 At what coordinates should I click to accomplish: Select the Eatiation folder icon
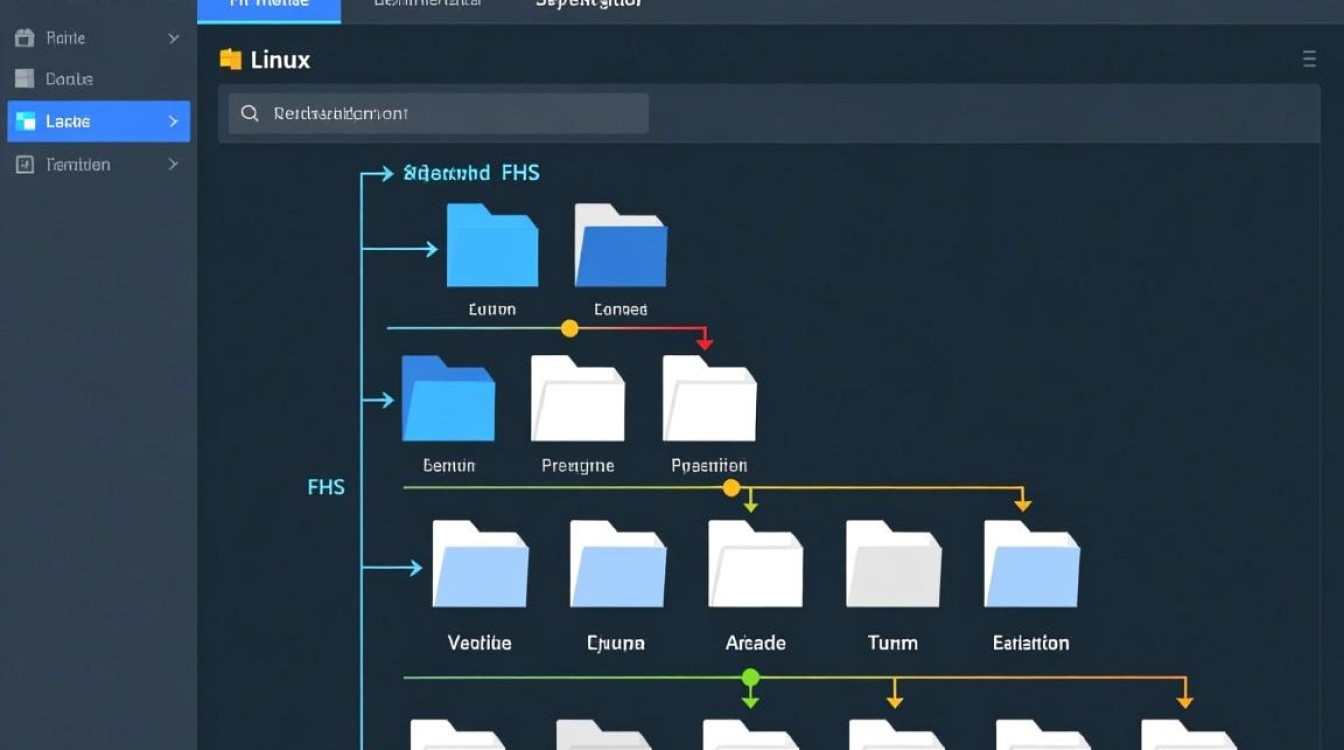[1031, 565]
